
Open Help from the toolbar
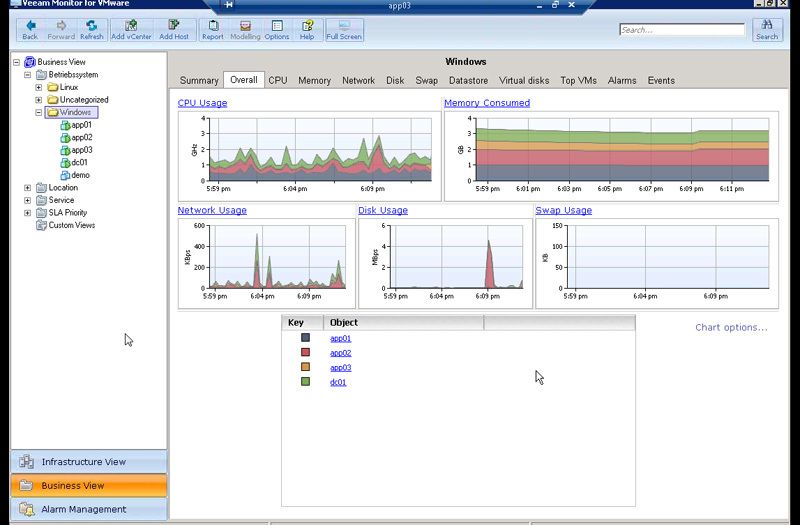click(x=307, y=30)
